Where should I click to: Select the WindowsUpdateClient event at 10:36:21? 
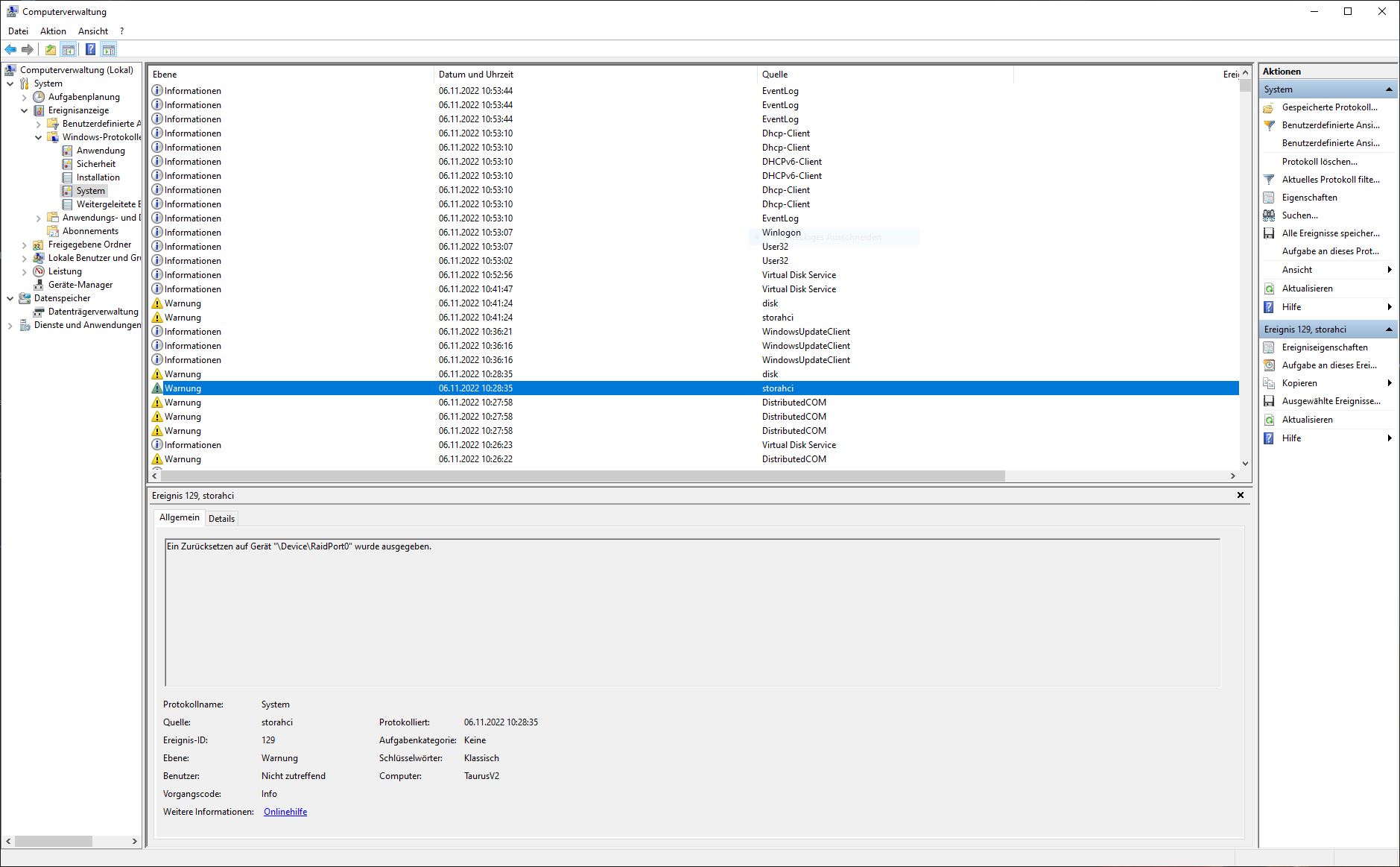click(694, 332)
